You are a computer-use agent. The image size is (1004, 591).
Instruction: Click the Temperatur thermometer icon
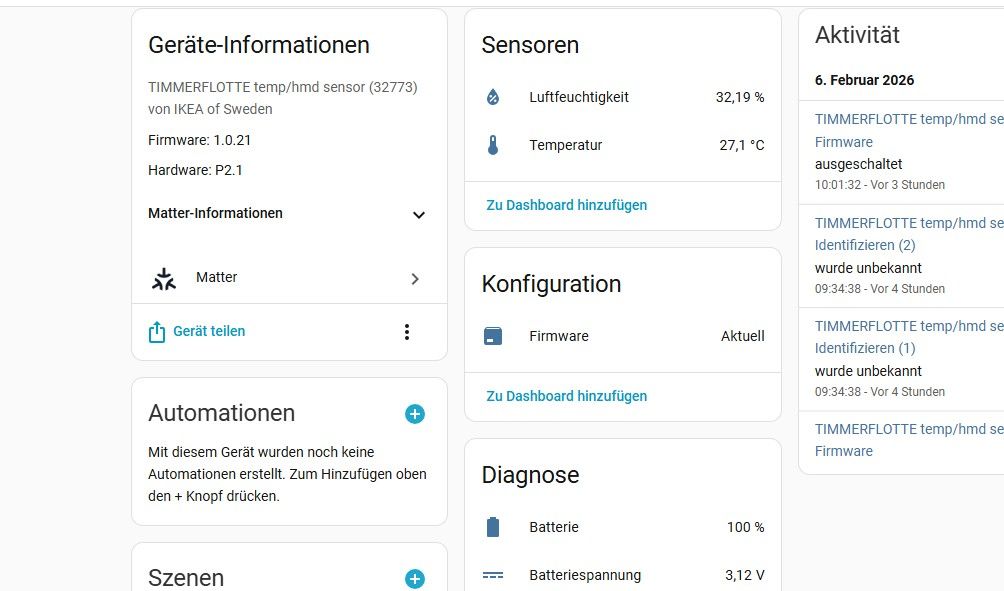493,146
